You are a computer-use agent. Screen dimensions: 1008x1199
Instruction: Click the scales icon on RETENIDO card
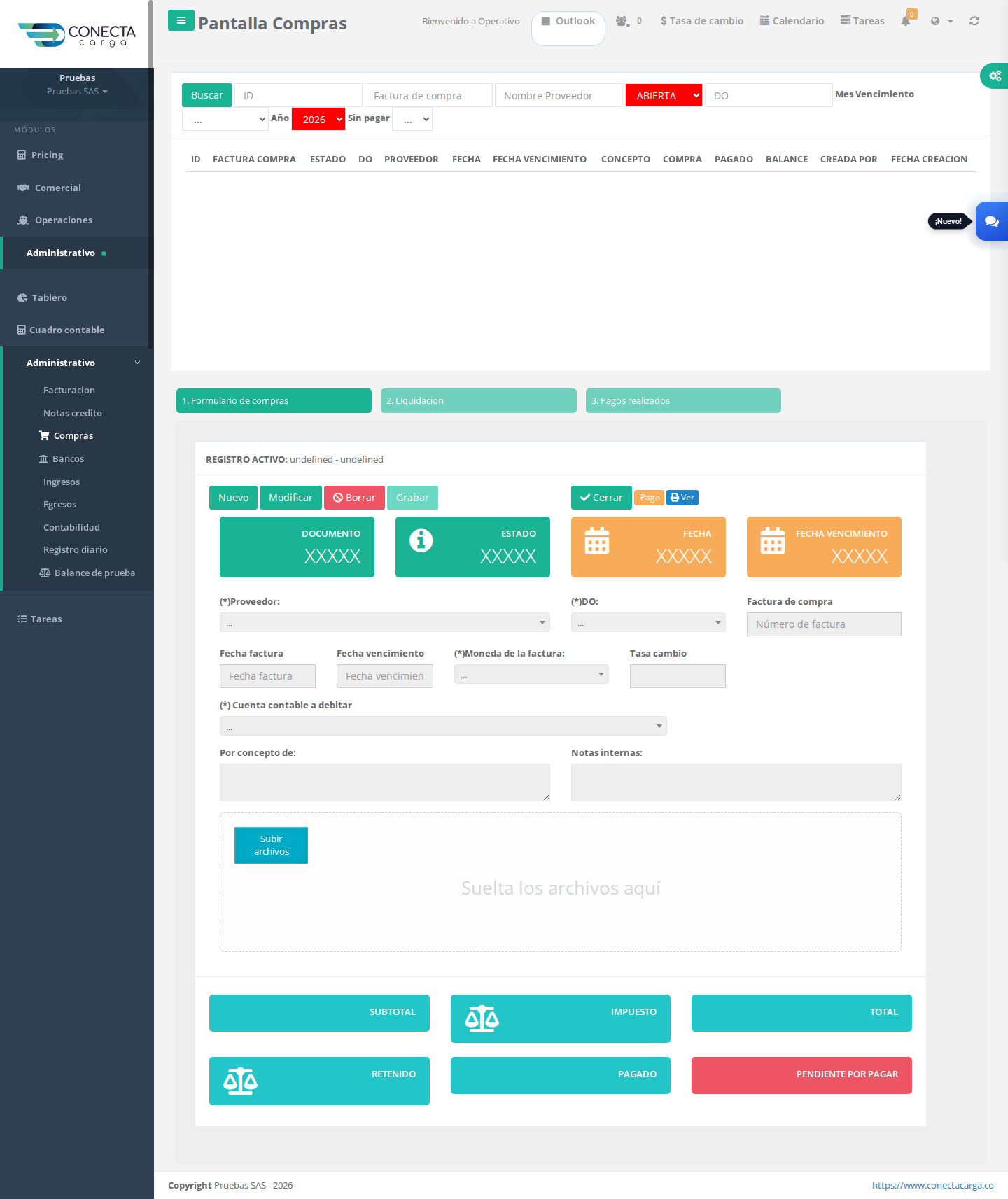(240, 1081)
